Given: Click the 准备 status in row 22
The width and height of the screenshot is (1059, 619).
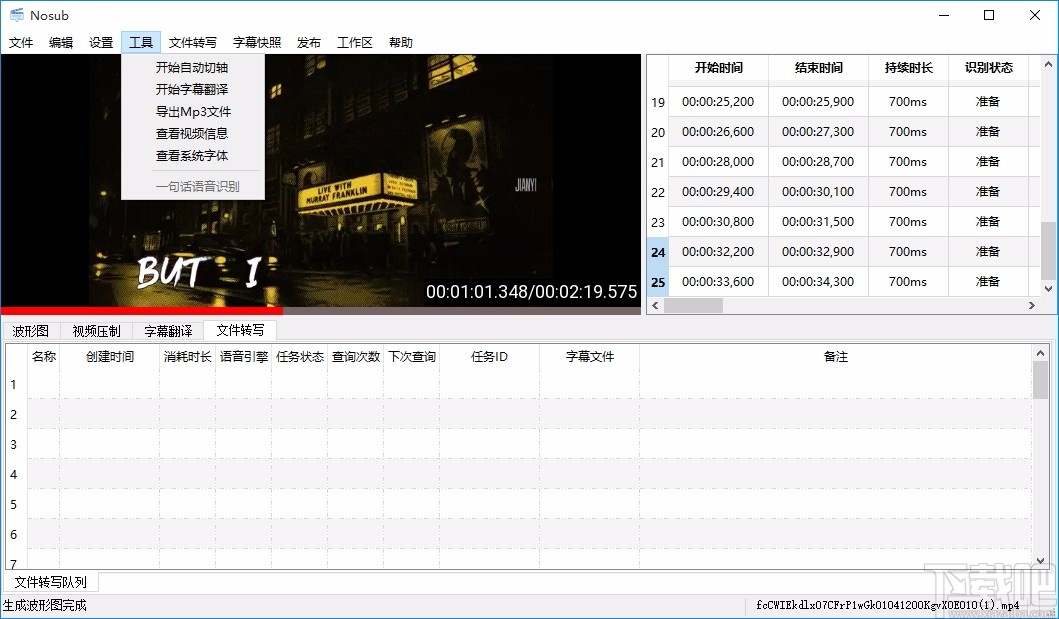Looking at the screenshot, I should 988,192.
